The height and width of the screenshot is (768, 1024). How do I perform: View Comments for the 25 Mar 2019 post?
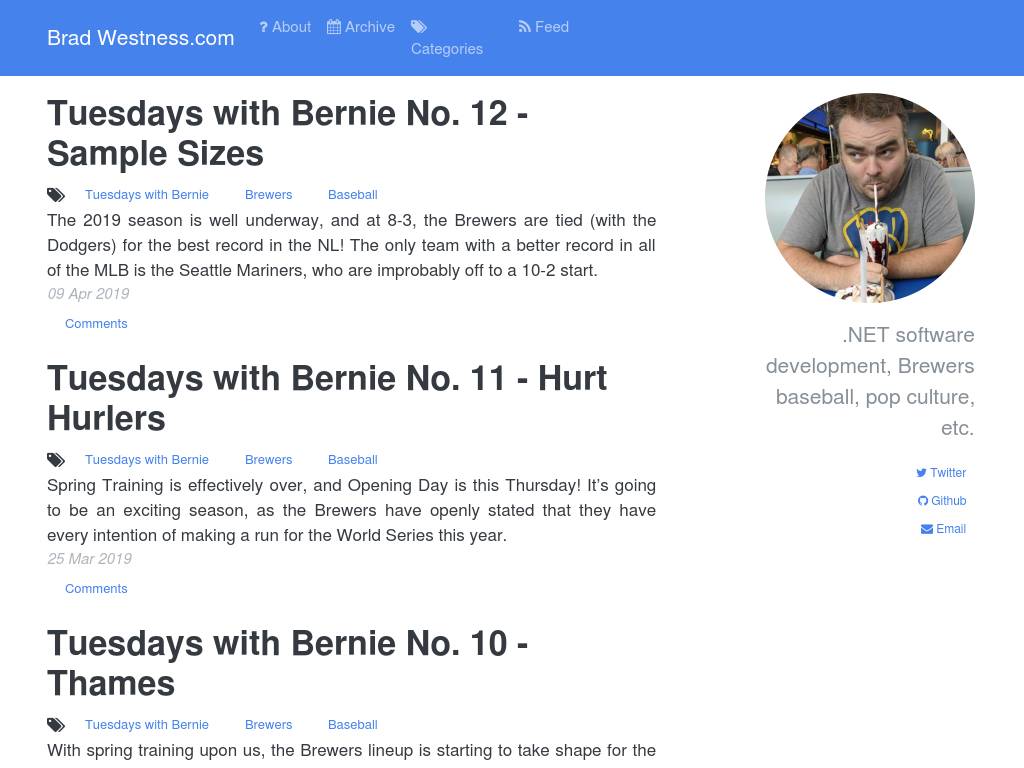[x=96, y=589]
